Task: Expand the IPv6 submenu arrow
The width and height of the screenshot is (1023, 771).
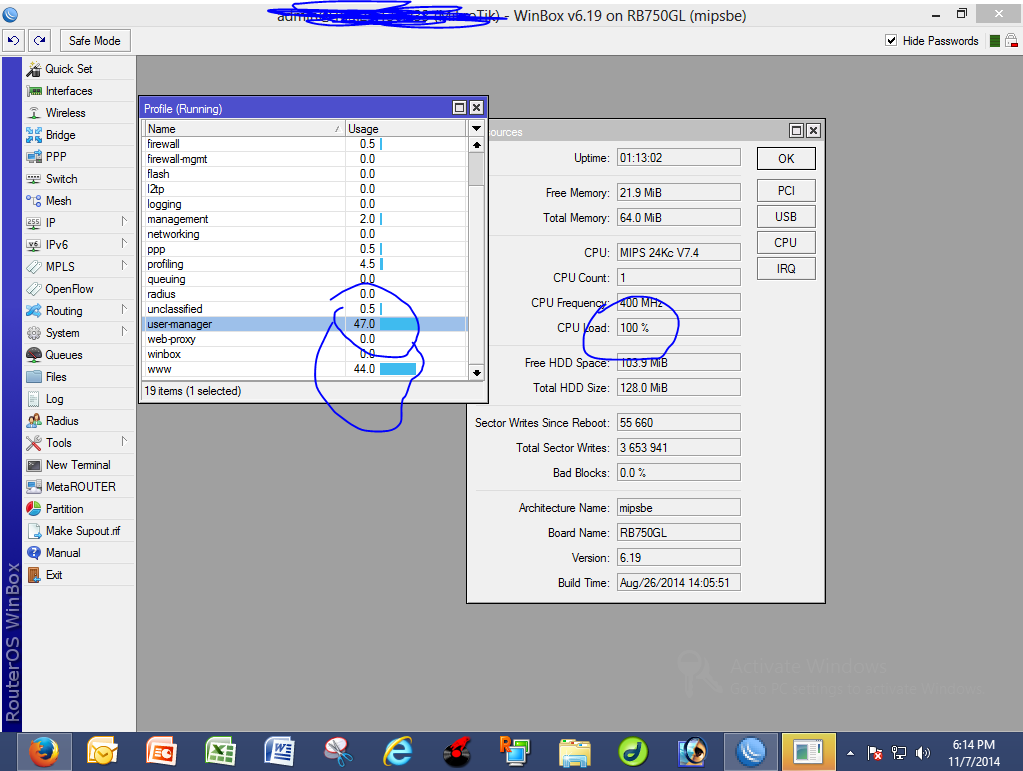Action: tap(124, 243)
